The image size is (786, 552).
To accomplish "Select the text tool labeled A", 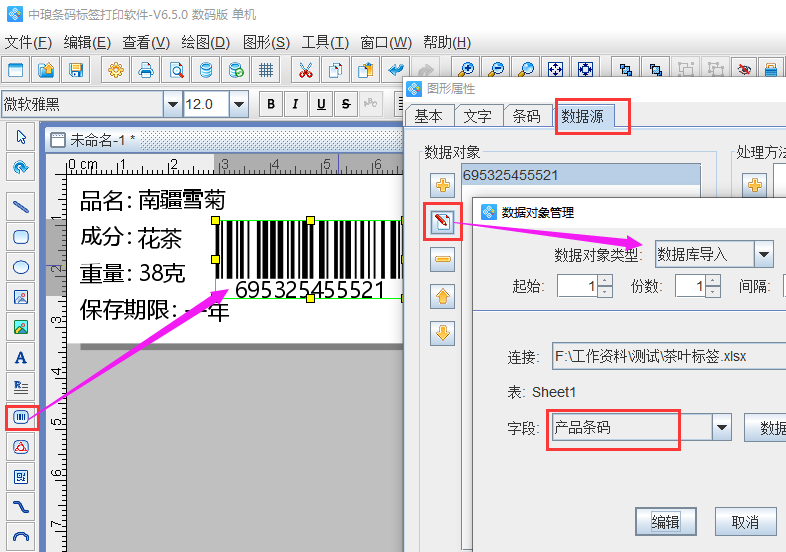I will click(20, 357).
